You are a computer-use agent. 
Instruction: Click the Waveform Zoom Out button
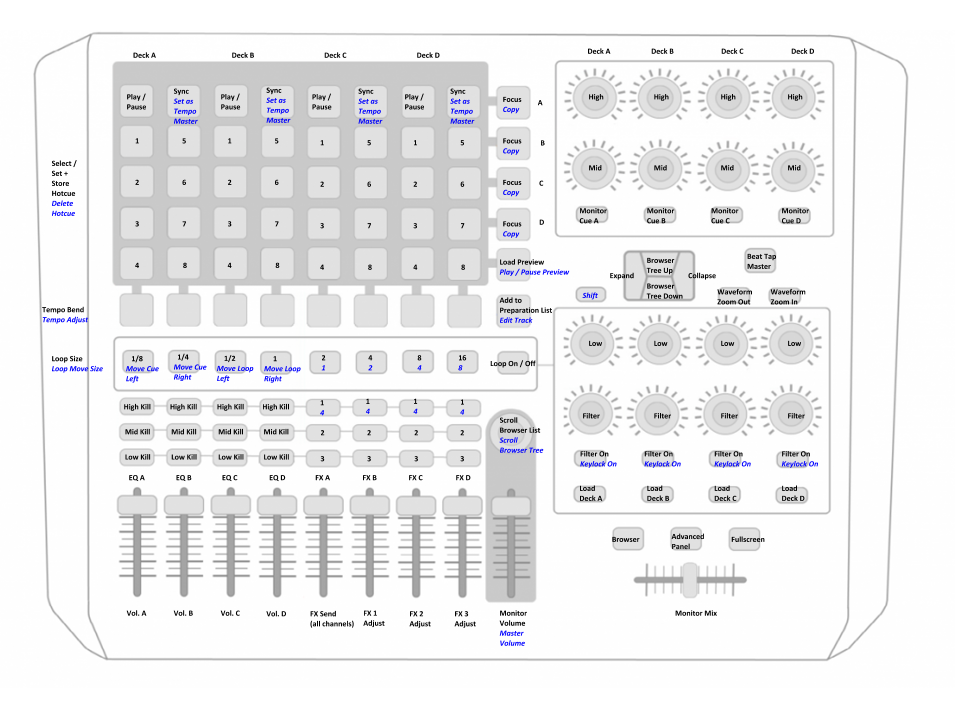[734, 297]
